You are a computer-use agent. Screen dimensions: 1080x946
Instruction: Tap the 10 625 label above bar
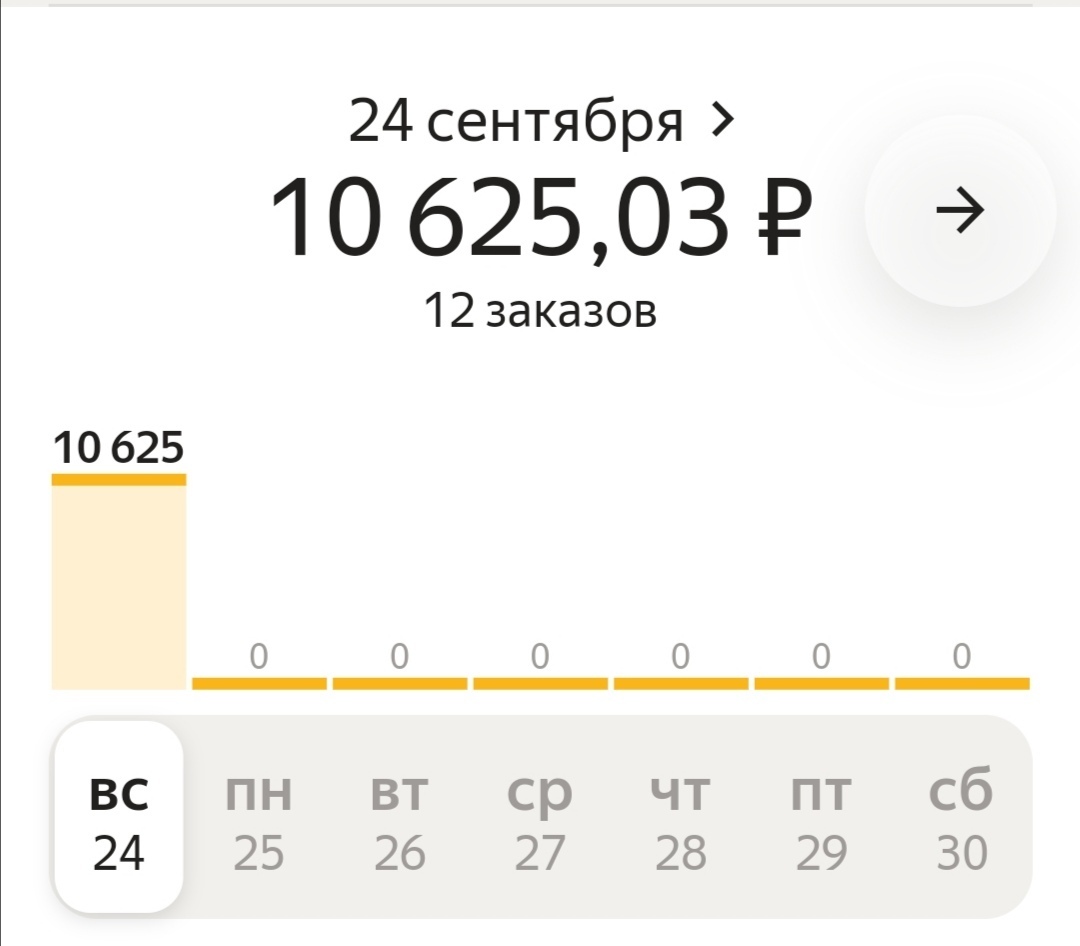[x=119, y=448]
